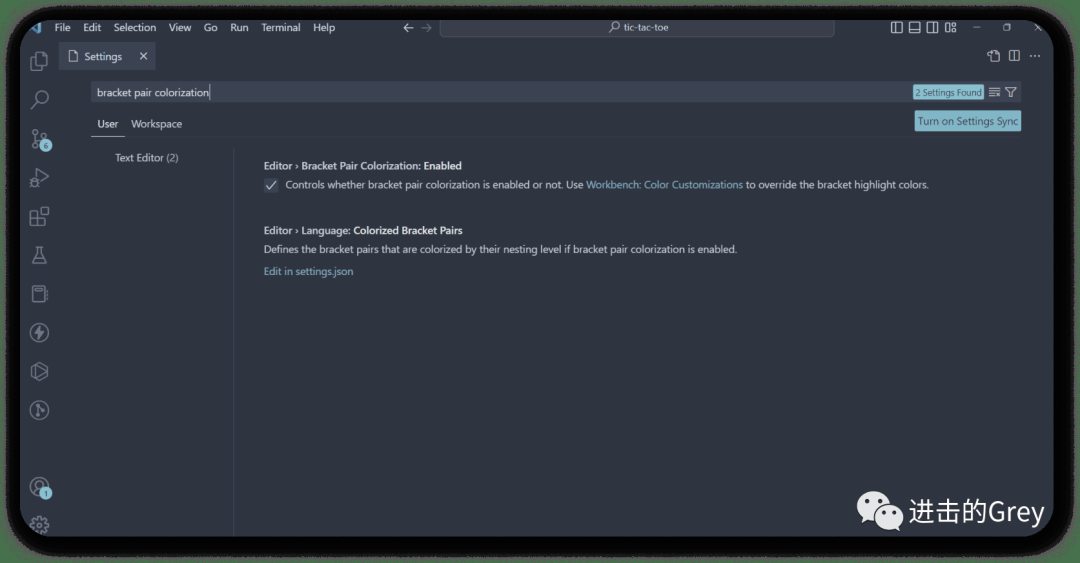
Task: Open the Terminal menu
Action: pyautogui.click(x=280, y=28)
